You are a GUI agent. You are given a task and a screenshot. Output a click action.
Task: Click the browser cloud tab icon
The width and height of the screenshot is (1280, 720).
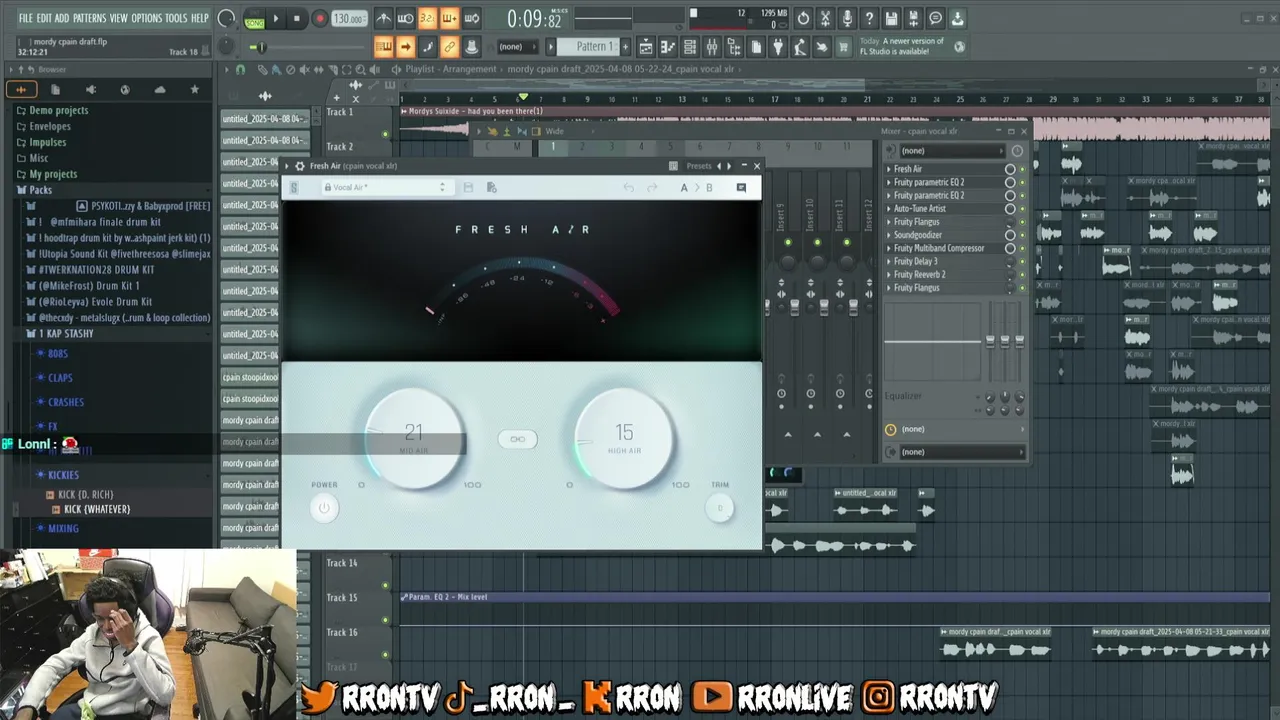pos(160,89)
